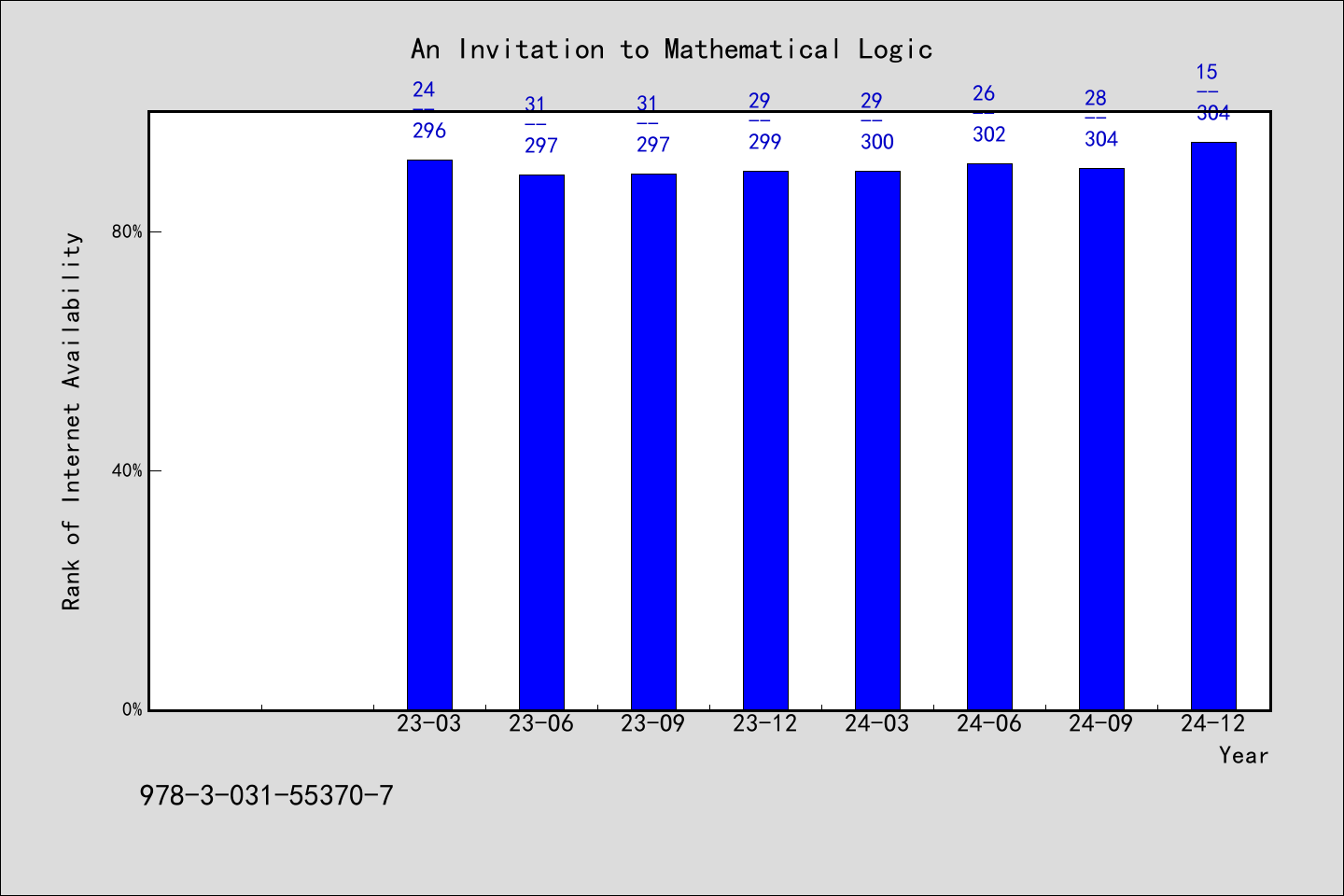Click the x-axis label 24-06
The width and height of the screenshot is (1344, 896).
coord(989,724)
